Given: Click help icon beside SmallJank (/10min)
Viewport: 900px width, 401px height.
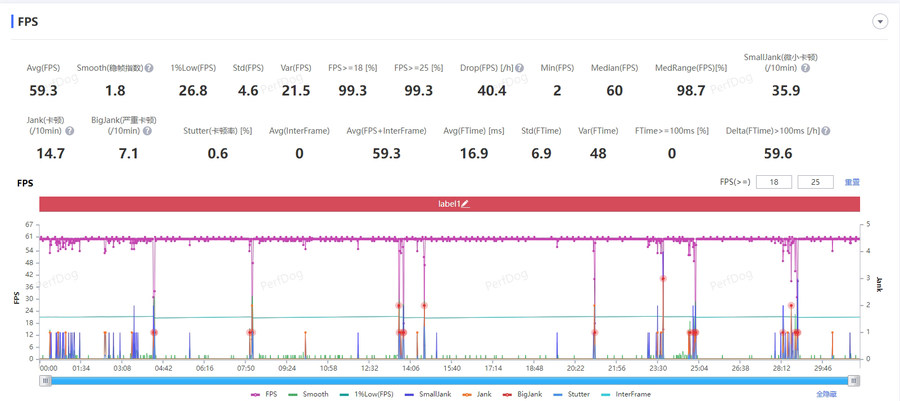Looking at the screenshot, I should 805,68.
